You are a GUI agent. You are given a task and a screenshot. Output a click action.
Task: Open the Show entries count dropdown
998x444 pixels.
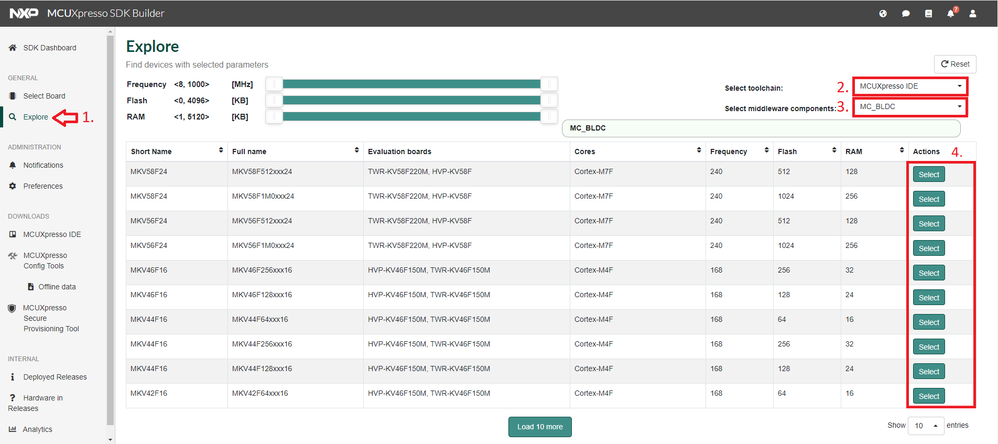(925, 425)
